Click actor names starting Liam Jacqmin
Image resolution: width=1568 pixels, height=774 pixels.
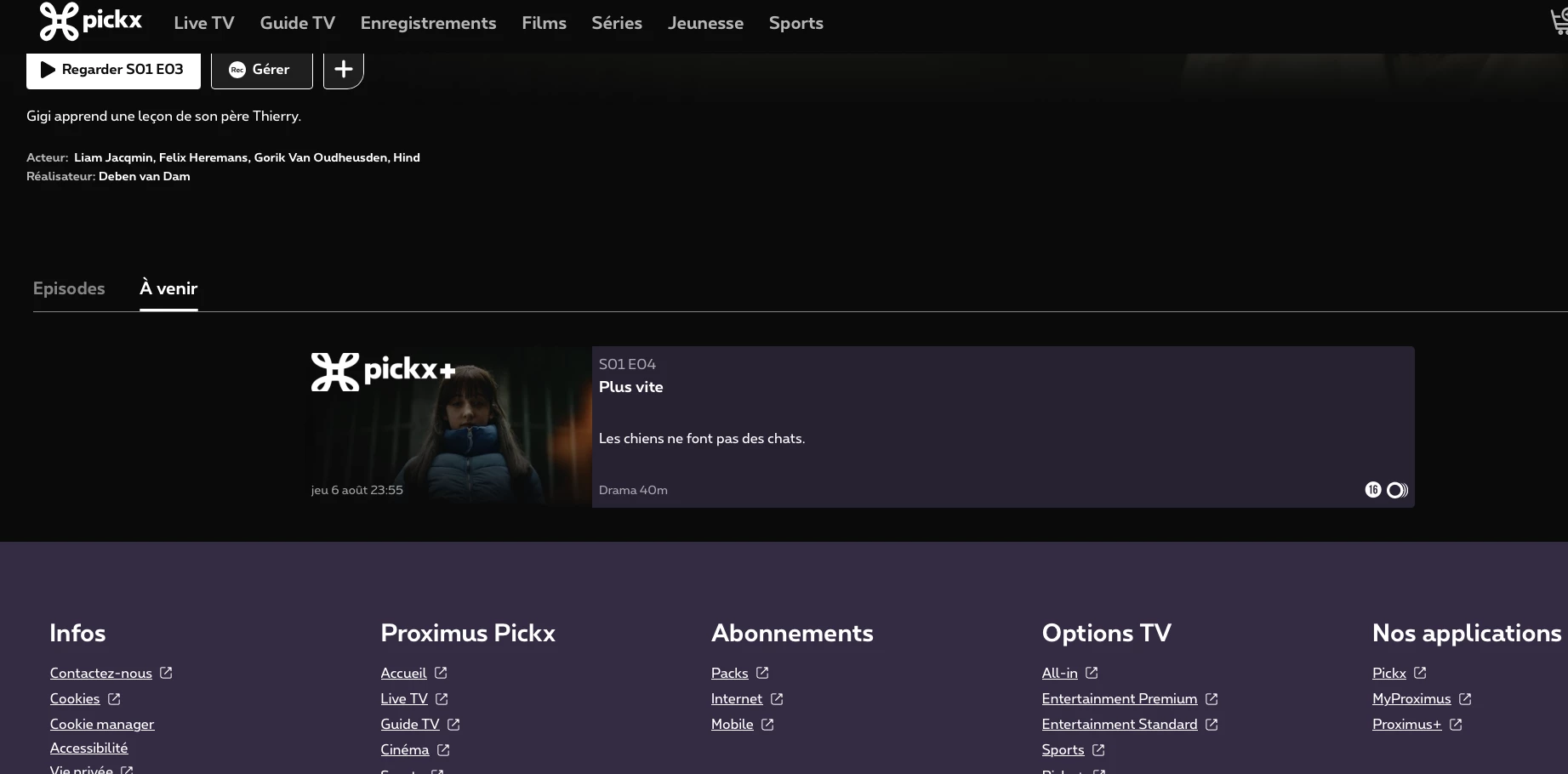247,157
